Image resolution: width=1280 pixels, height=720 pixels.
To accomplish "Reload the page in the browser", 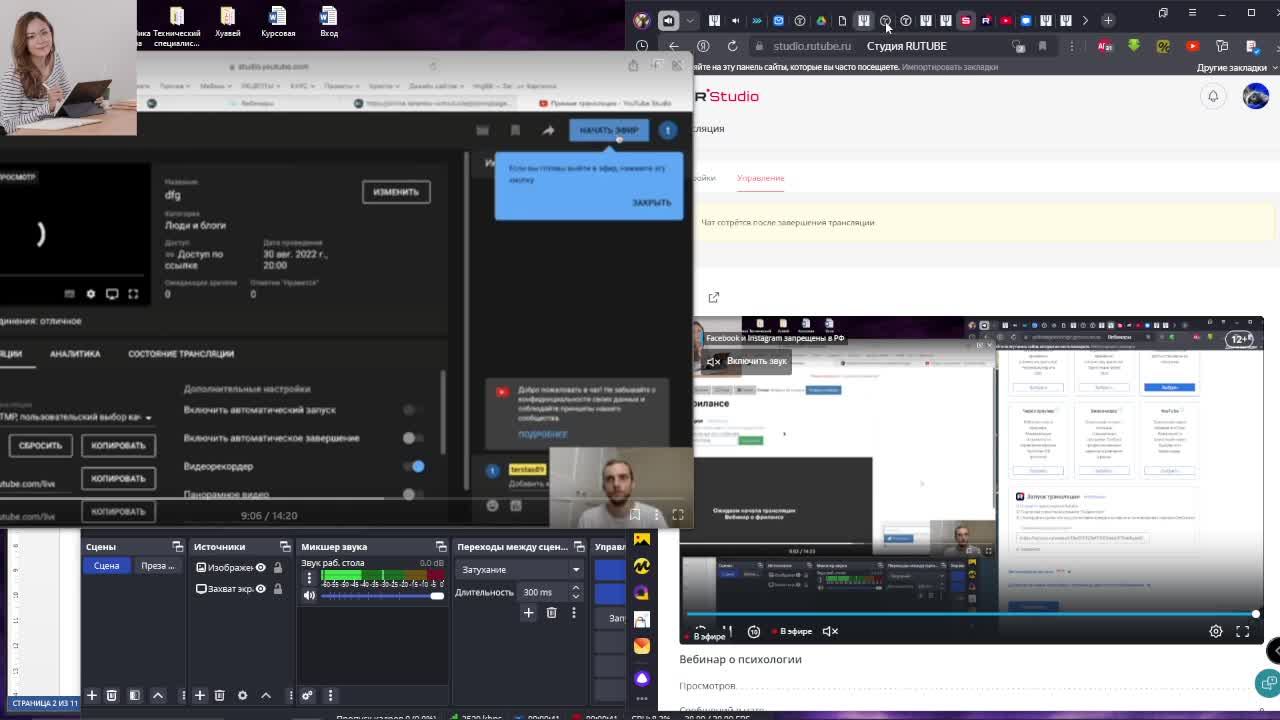I will (x=732, y=46).
